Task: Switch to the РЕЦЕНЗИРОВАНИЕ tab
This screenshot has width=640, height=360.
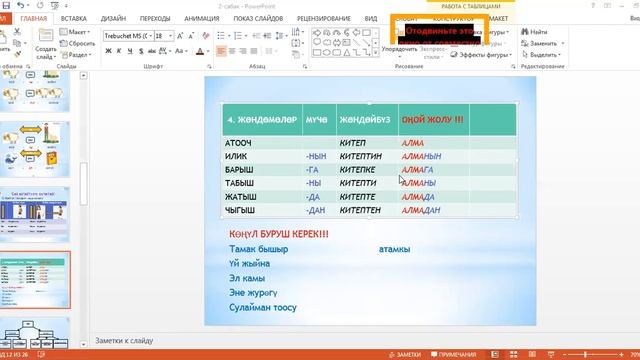Action: [x=324, y=18]
